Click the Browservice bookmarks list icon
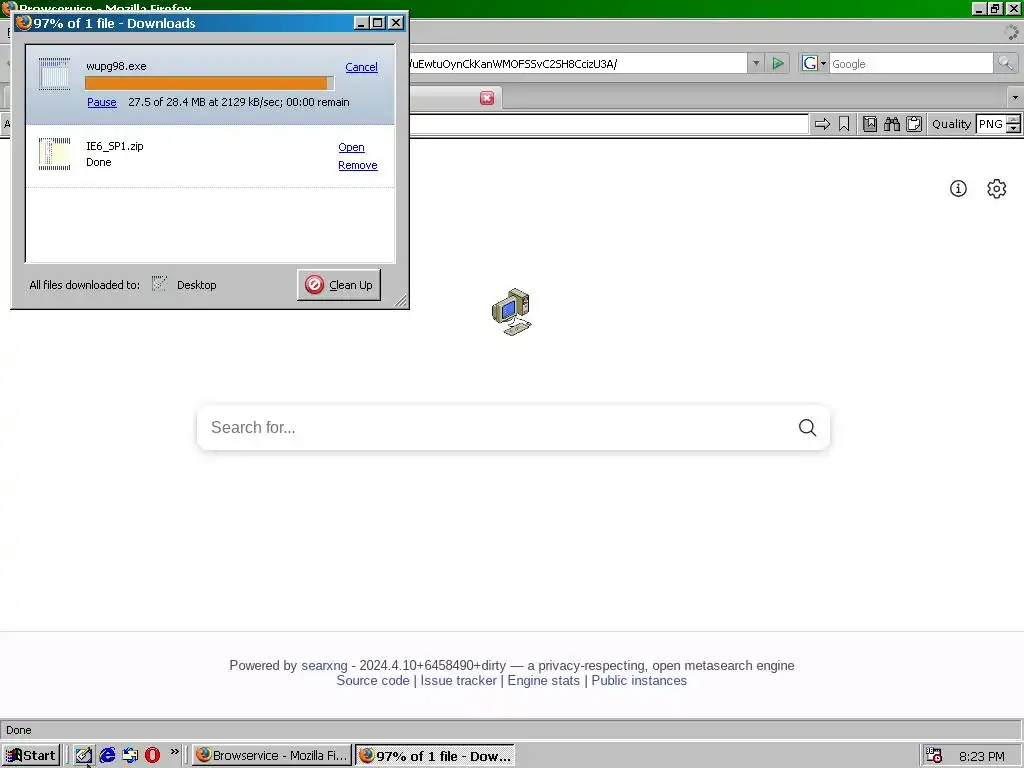 click(x=870, y=124)
